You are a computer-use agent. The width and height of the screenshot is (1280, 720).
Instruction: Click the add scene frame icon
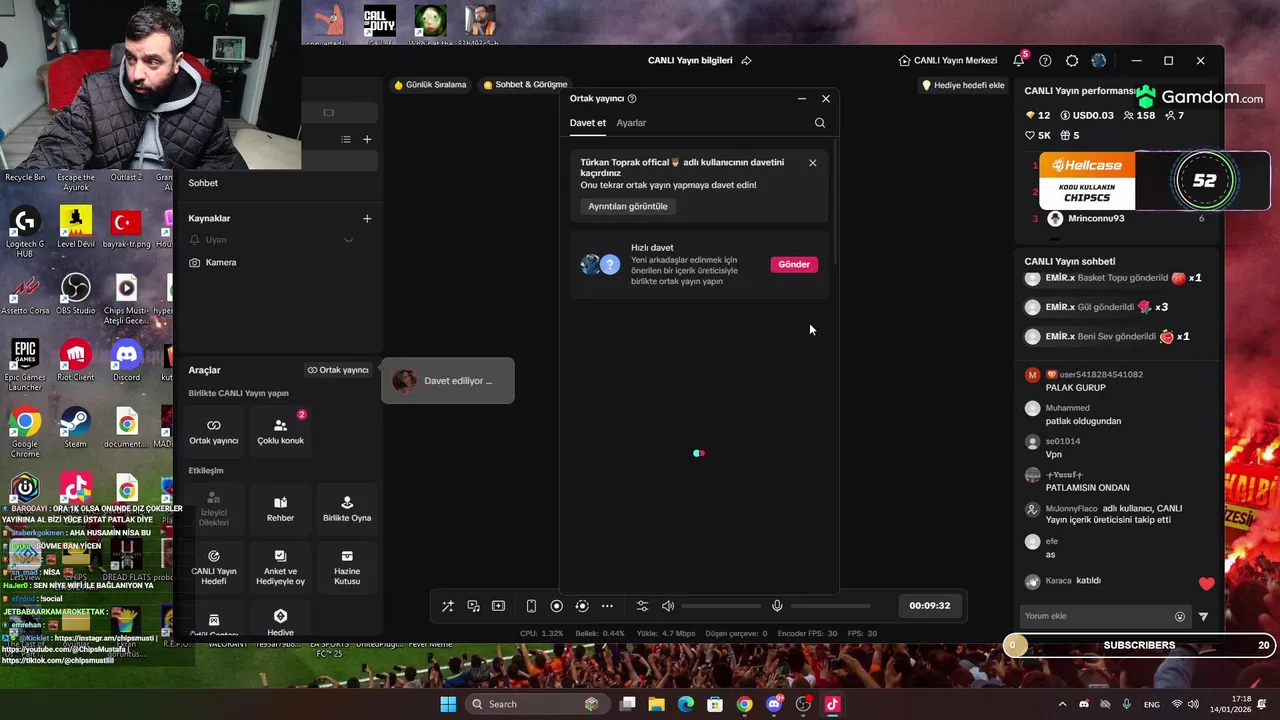[x=499, y=606]
